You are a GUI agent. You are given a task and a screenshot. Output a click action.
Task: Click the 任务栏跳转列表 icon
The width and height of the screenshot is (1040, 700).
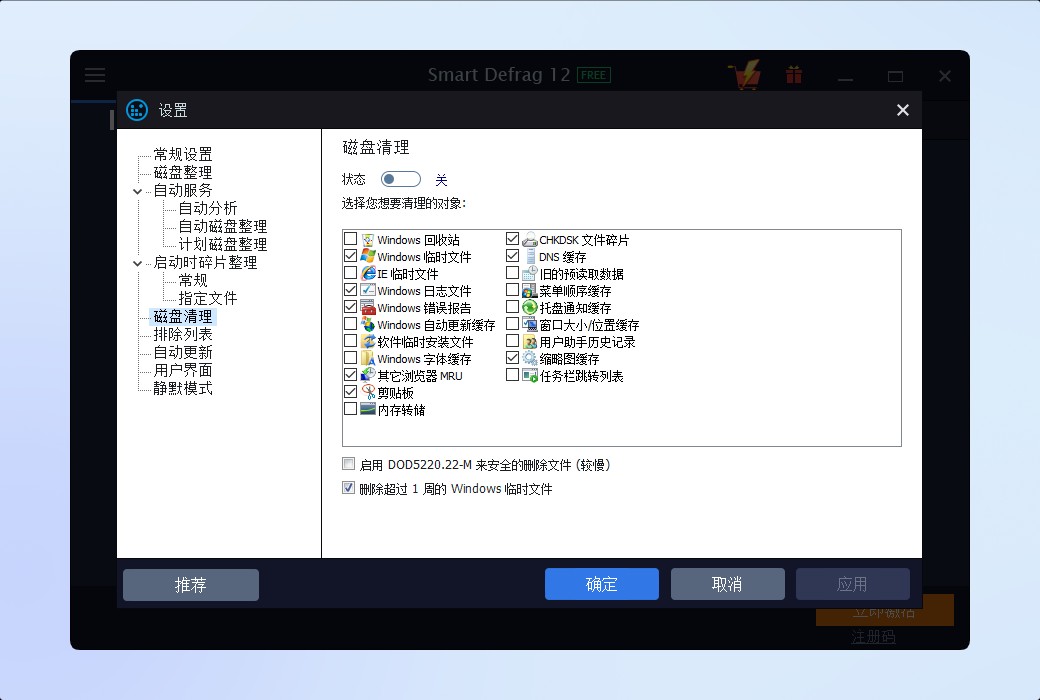(529, 376)
